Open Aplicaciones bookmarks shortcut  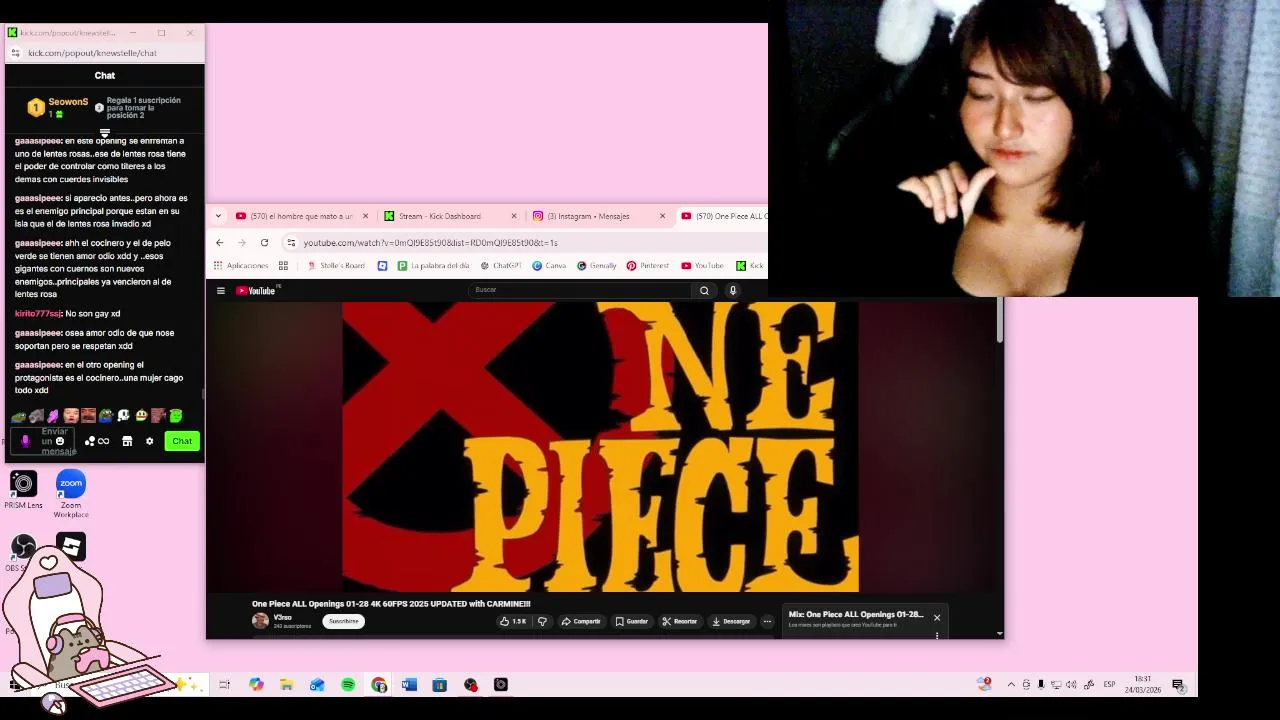pyautogui.click(x=241, y=266)
